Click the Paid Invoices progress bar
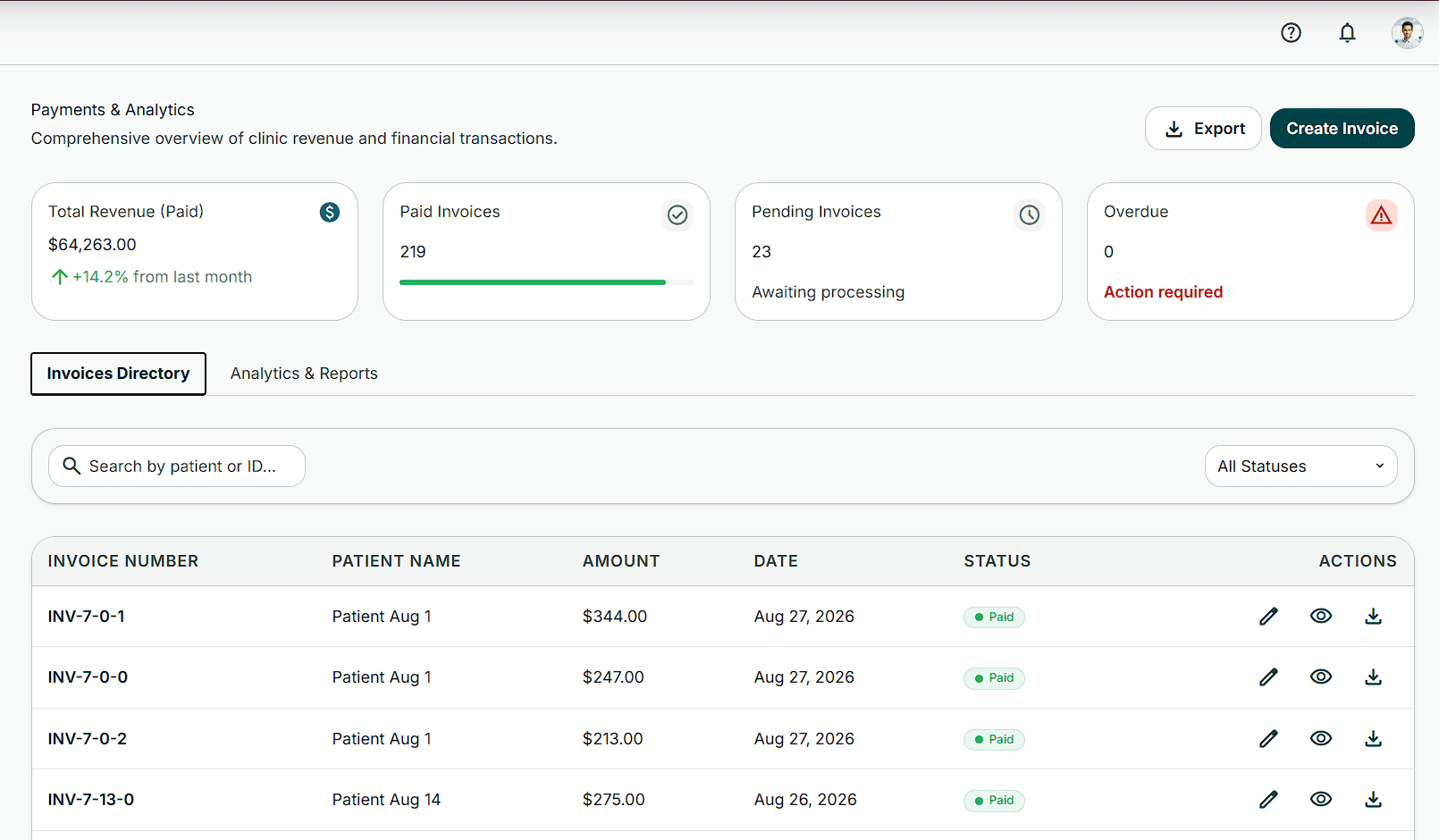 point(546,282)
